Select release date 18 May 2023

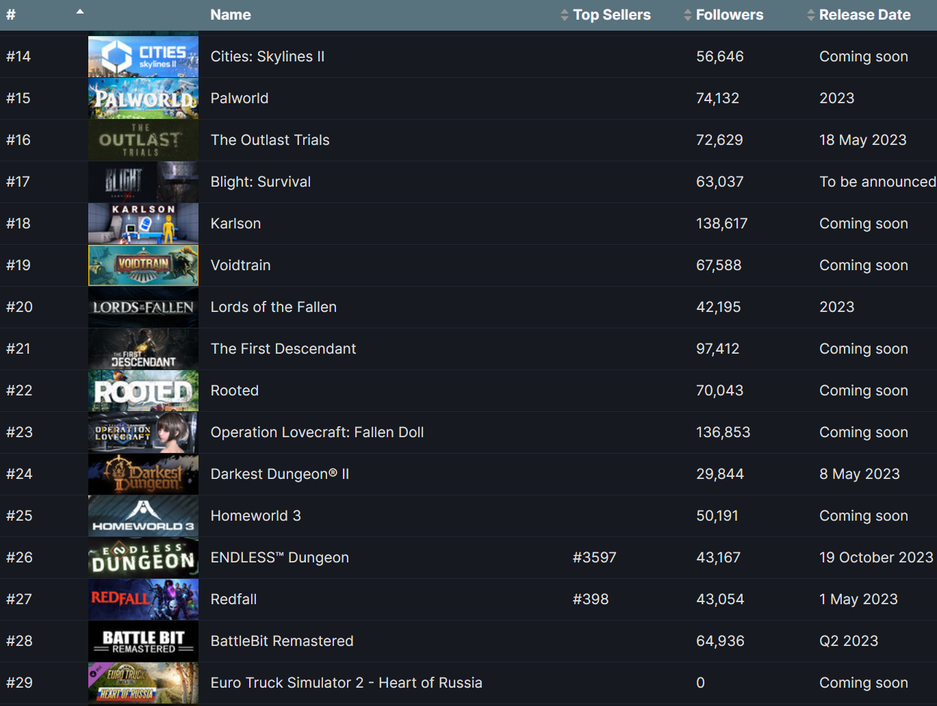862,140
